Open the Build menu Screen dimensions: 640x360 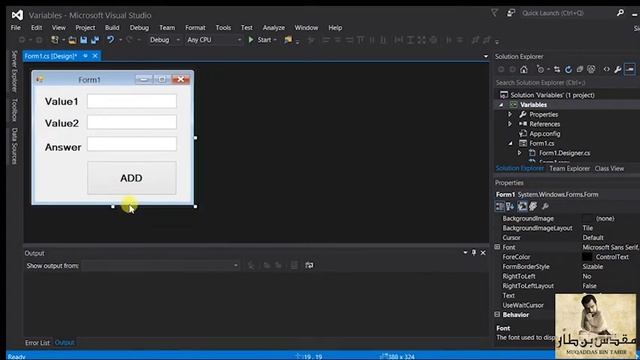click(112, 28)
